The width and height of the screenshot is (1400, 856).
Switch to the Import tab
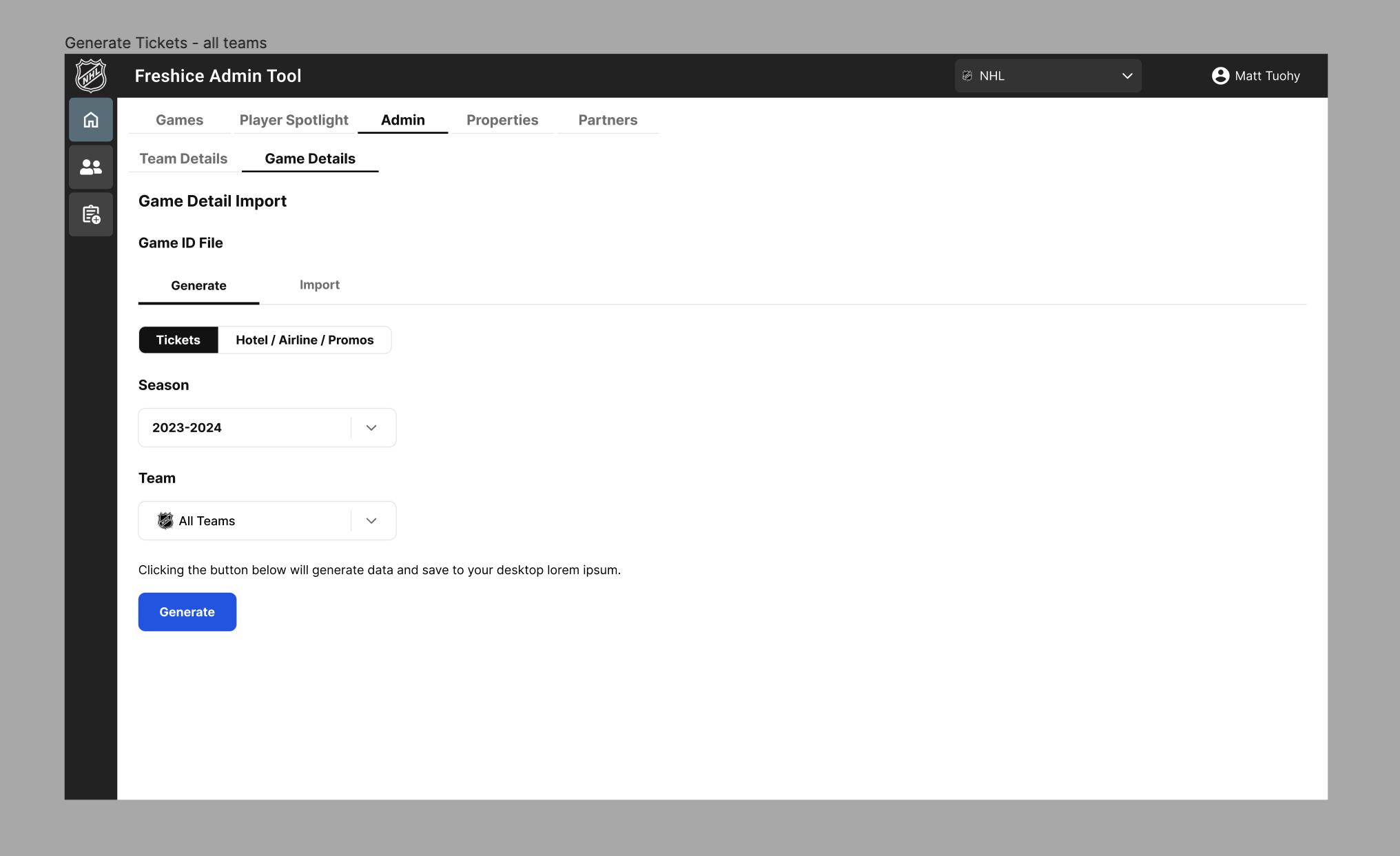(x=319, y=285)
